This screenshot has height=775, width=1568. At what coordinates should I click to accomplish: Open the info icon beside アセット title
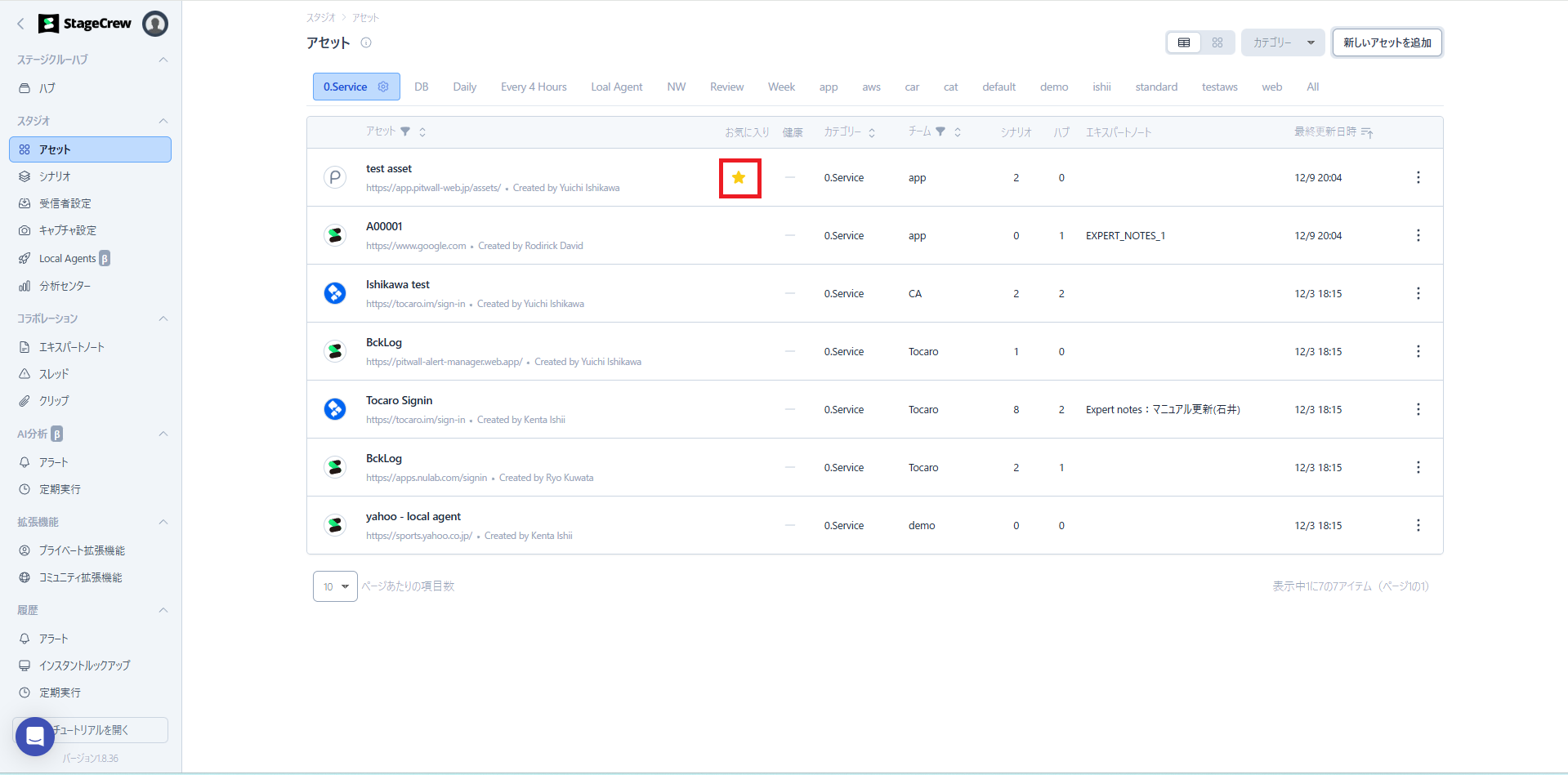tap(366, 43)
